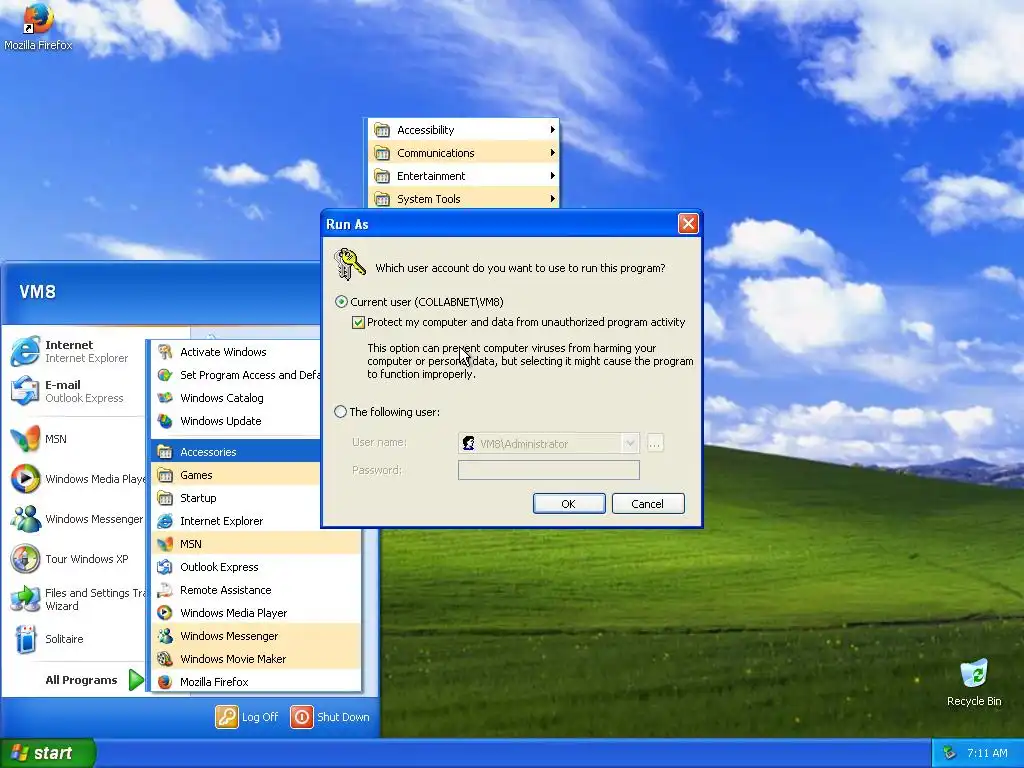The height and width of the screenshot is (768, 1024).
Task: Click the keys icon in Run As dialog
Action: point(349,264)
